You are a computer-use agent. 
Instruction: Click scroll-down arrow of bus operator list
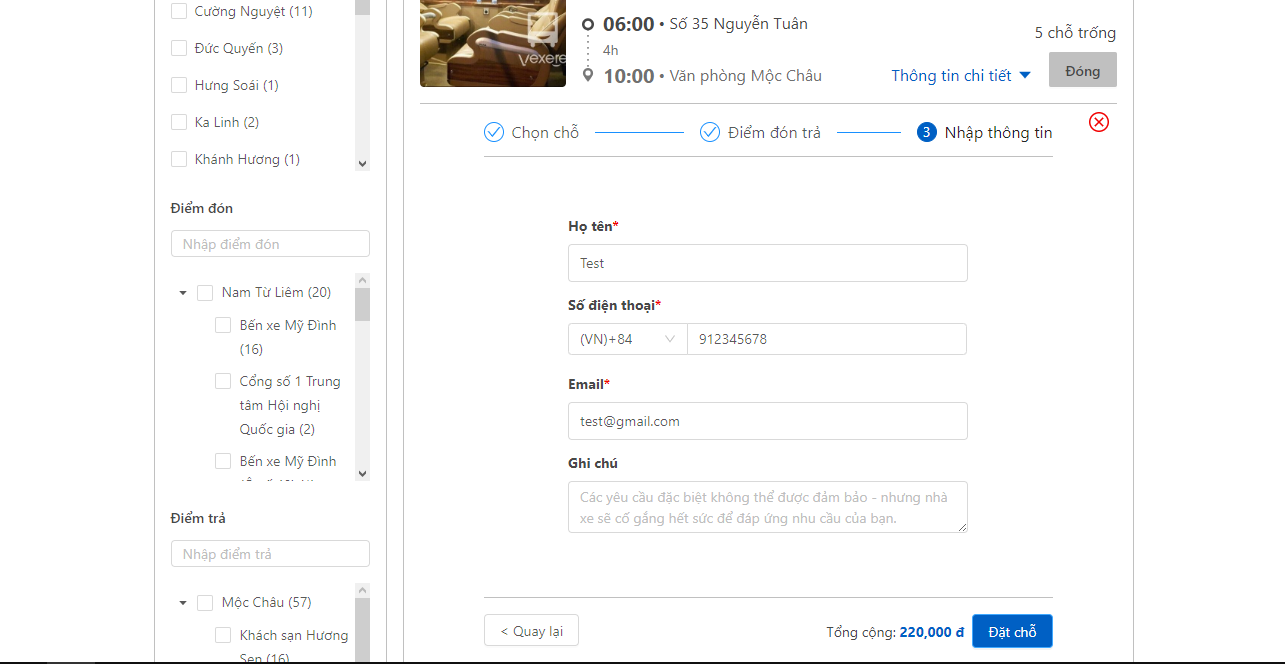[362, 164]
